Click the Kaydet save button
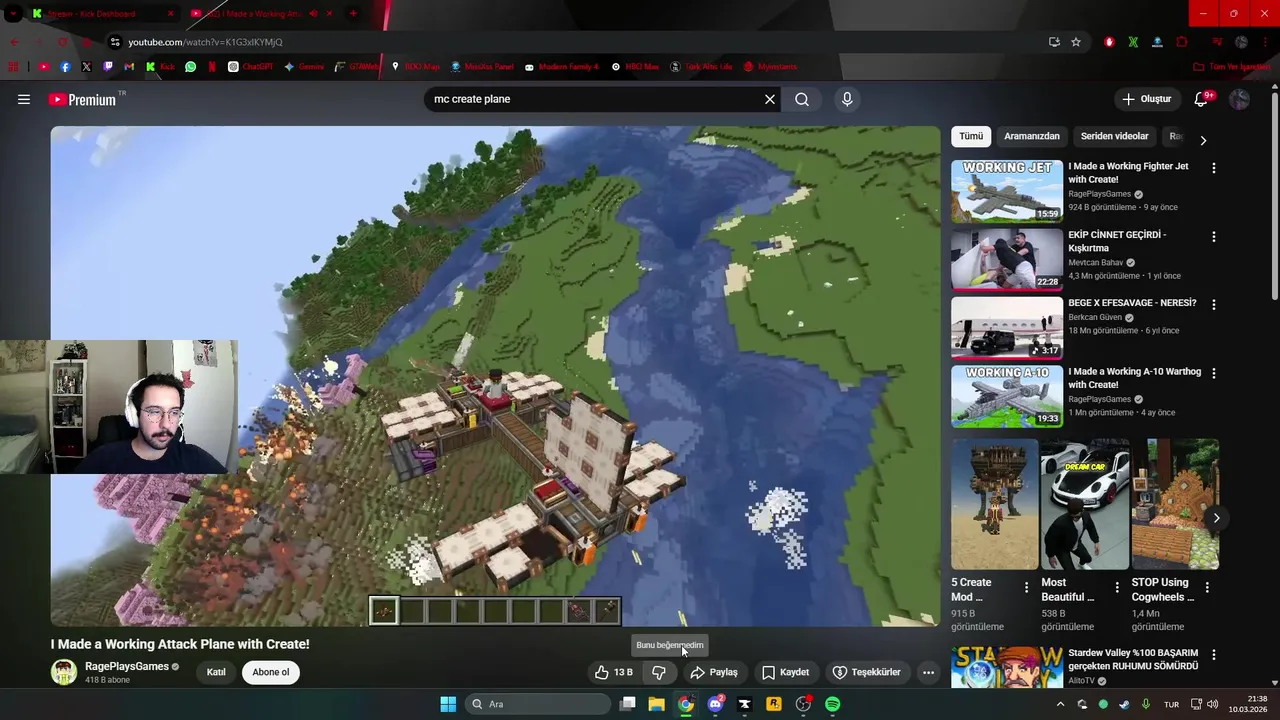The width and height of the screenshot is (1280, 720). click(x=786, y=672)
